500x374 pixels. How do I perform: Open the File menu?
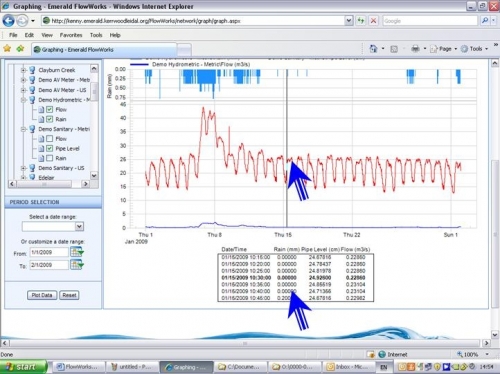tap(13, 35)
